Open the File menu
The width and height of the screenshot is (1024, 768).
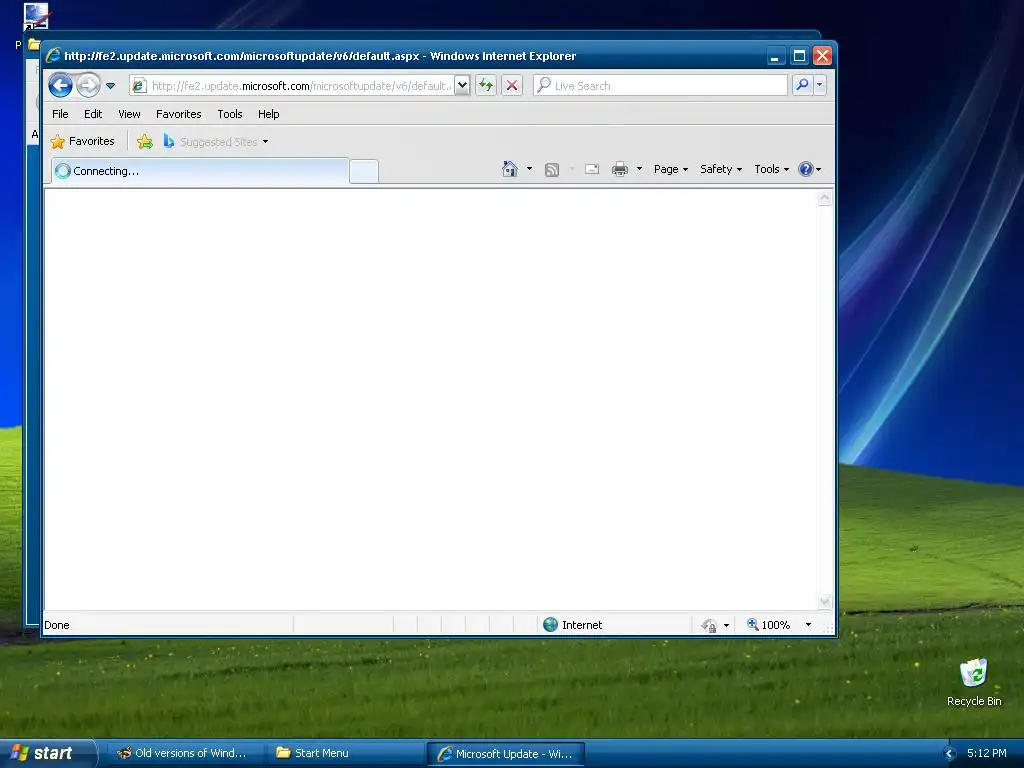[60, 114]
